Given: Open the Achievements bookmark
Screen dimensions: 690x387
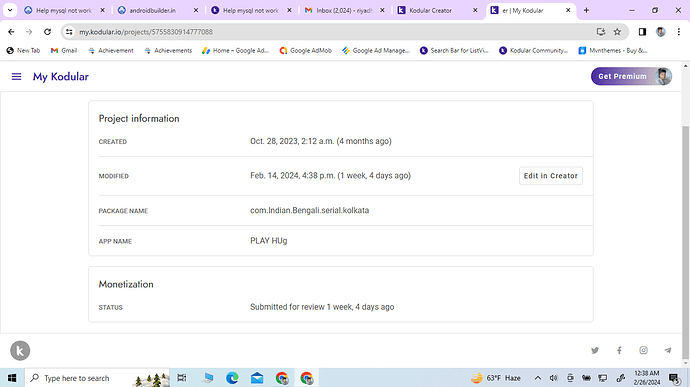Looking at the screenshot, I should coord(168,51).
